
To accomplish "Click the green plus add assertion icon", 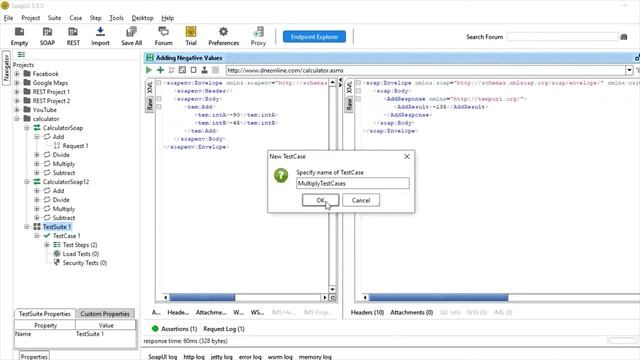I will pyautogui.click(x=160, y=70).
